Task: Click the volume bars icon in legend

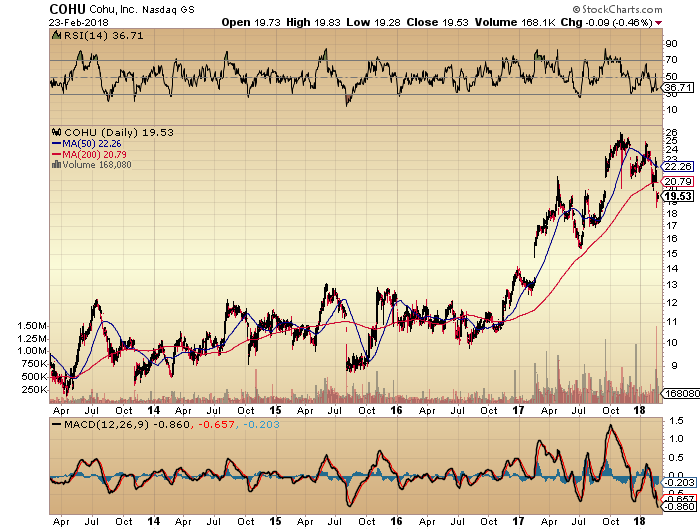Action: tap(56, 164)
